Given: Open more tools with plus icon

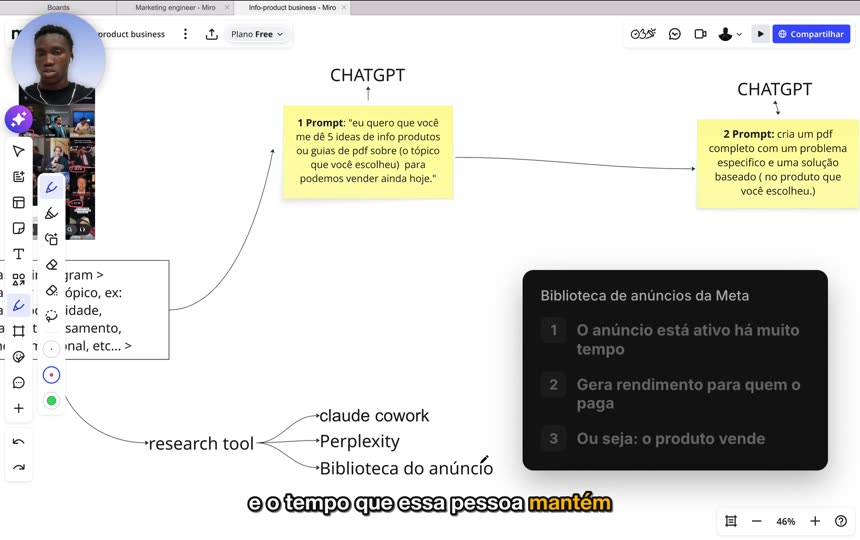Looking at the screenshot, I should click(x=19, y=408).
